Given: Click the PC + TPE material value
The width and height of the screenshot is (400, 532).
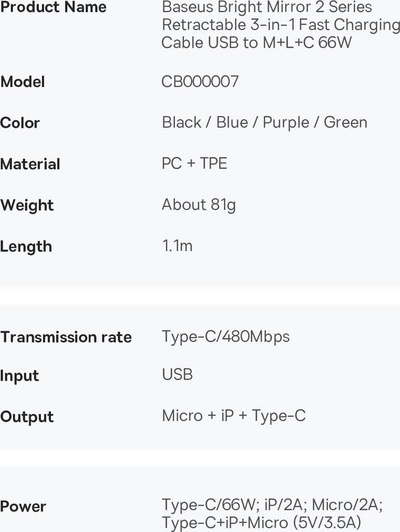Looking at the screenshot, I should [194, 164].
